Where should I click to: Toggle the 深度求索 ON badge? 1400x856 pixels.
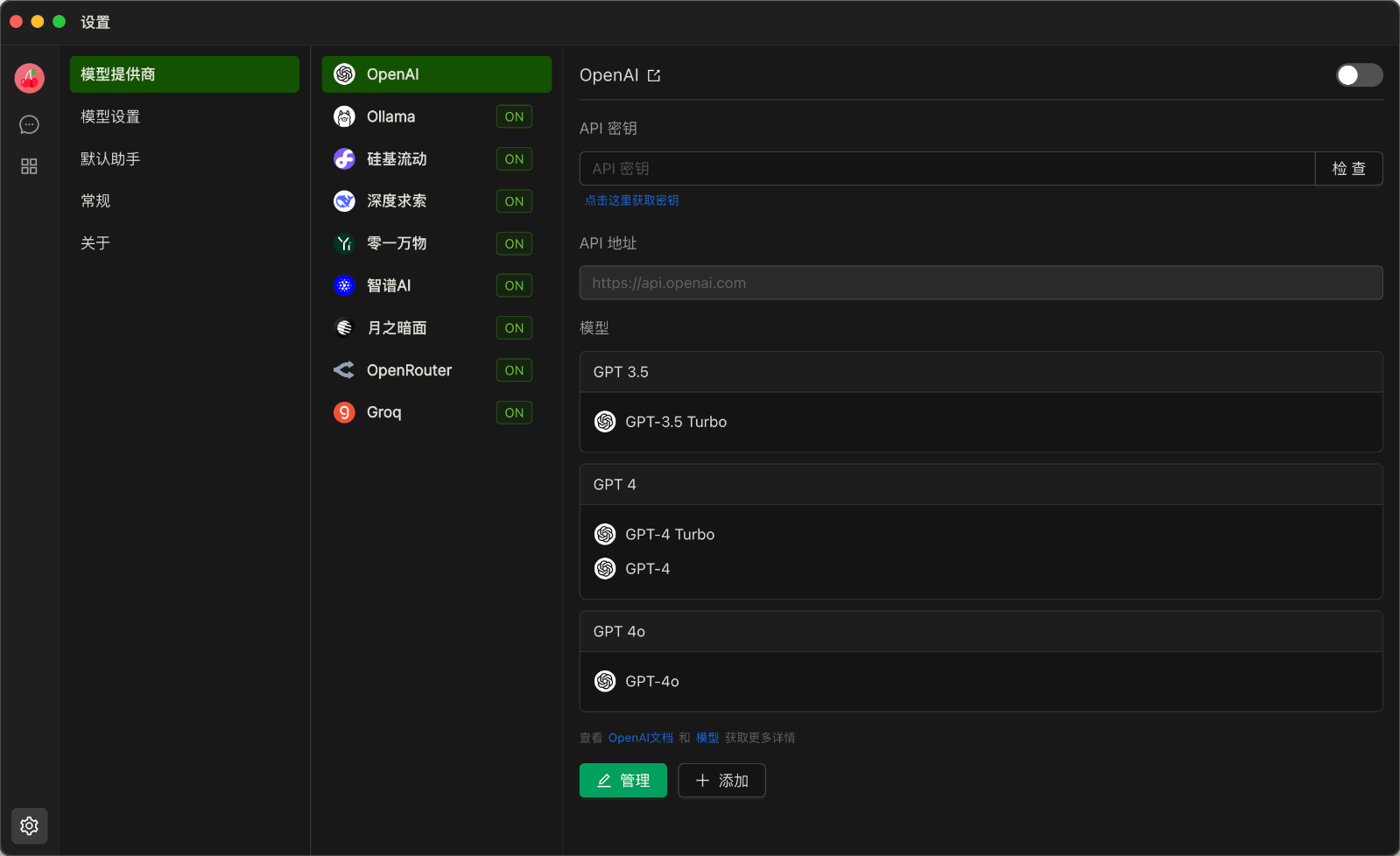tap(514, 201)
